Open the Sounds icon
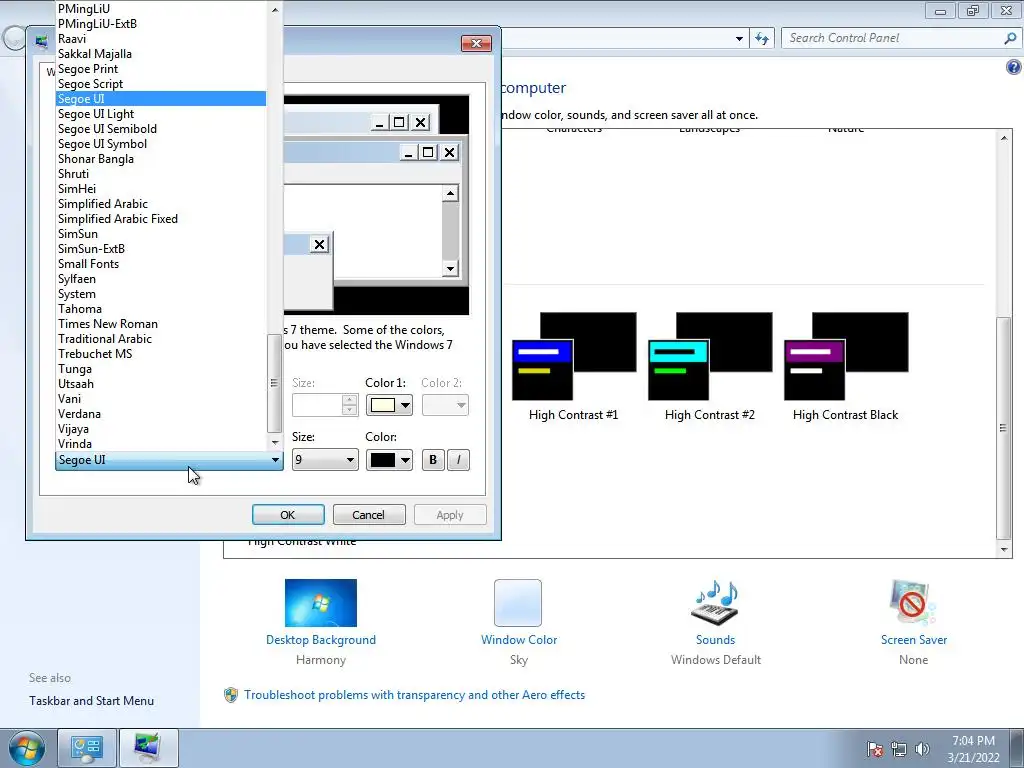 tap(715, 603)
